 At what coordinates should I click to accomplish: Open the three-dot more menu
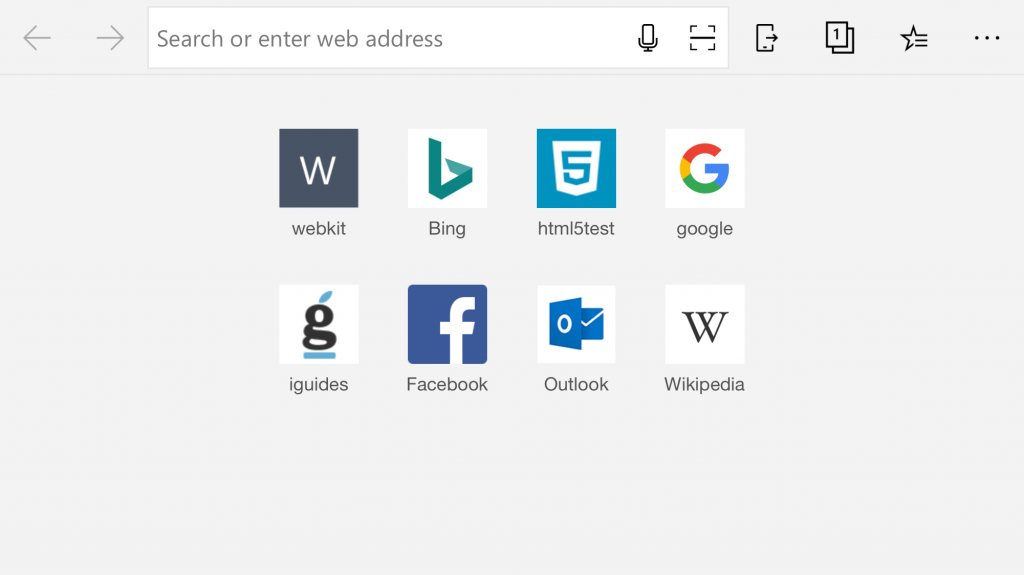(x=987, y=38)
